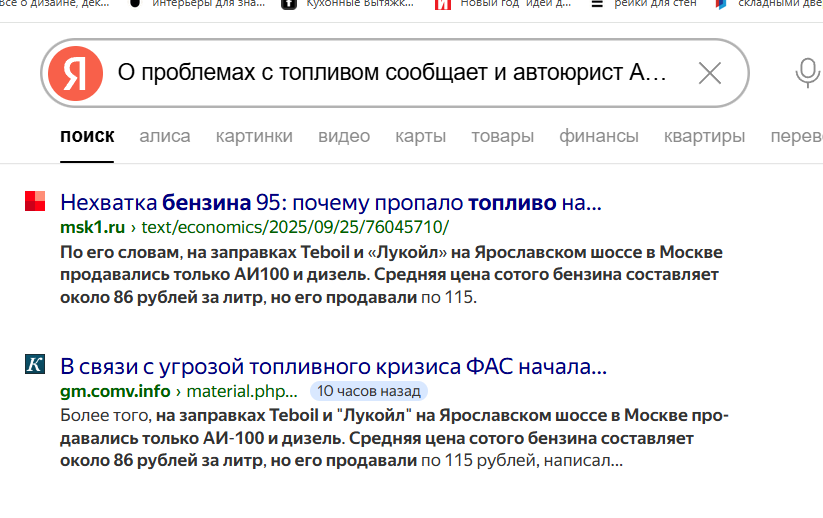Click the gm.comv.info K favicon
This screenshot has height=518, width=823.
(x=35, y=364)
